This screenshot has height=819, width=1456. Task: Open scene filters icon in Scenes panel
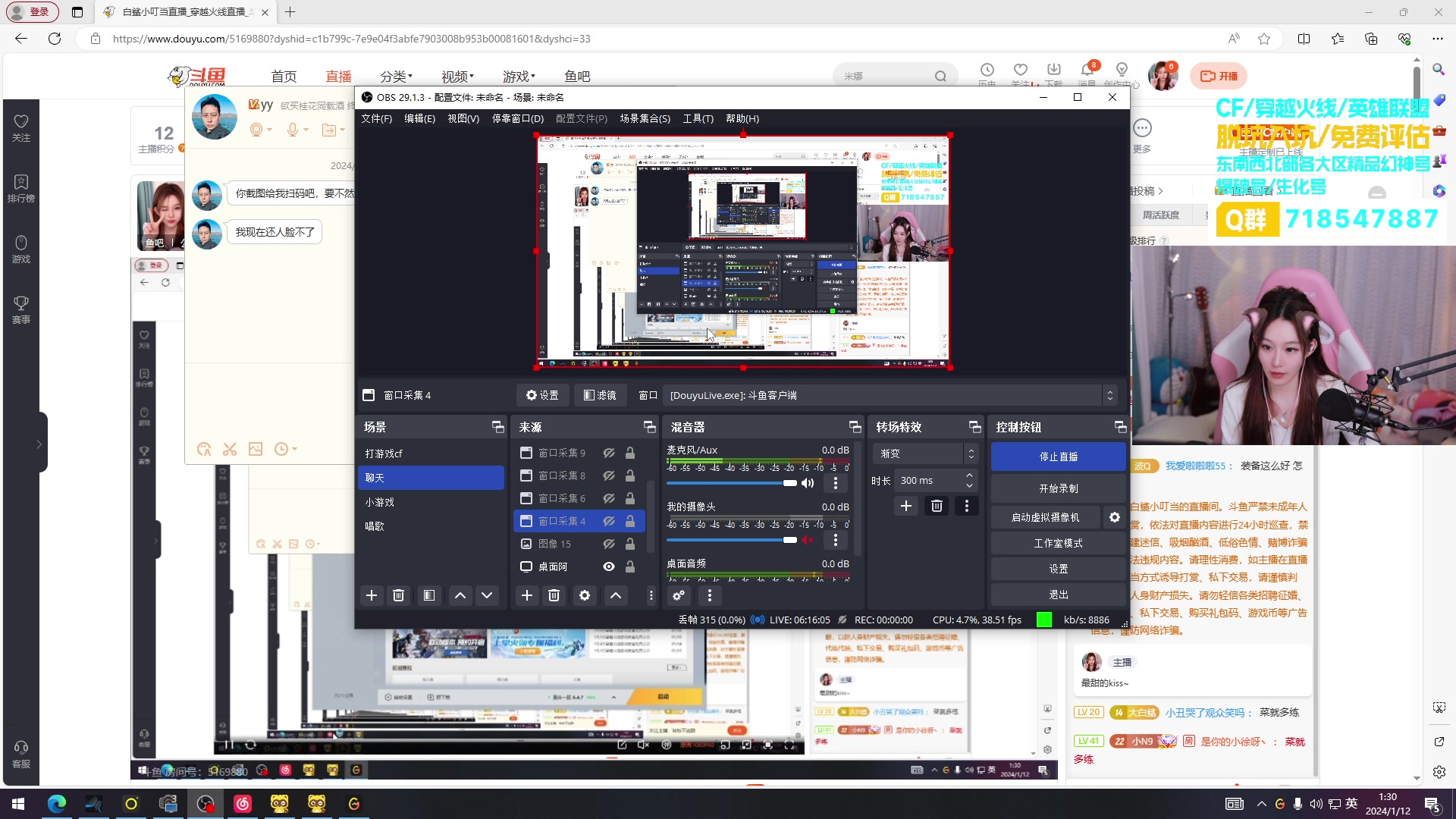(429, 595)
